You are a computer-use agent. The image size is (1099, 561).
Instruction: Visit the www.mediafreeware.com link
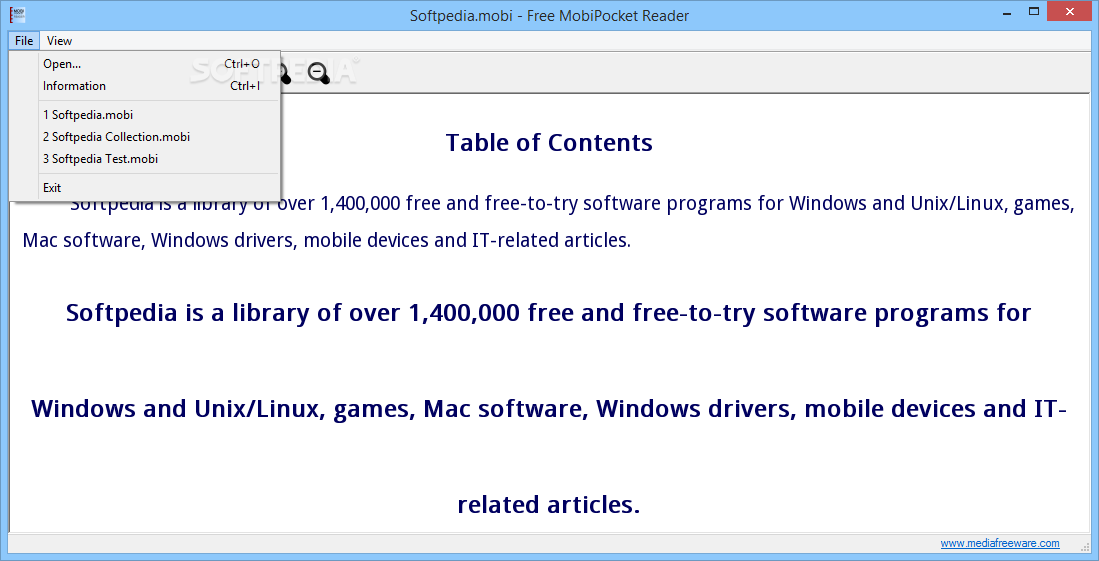pos(1000,543)
